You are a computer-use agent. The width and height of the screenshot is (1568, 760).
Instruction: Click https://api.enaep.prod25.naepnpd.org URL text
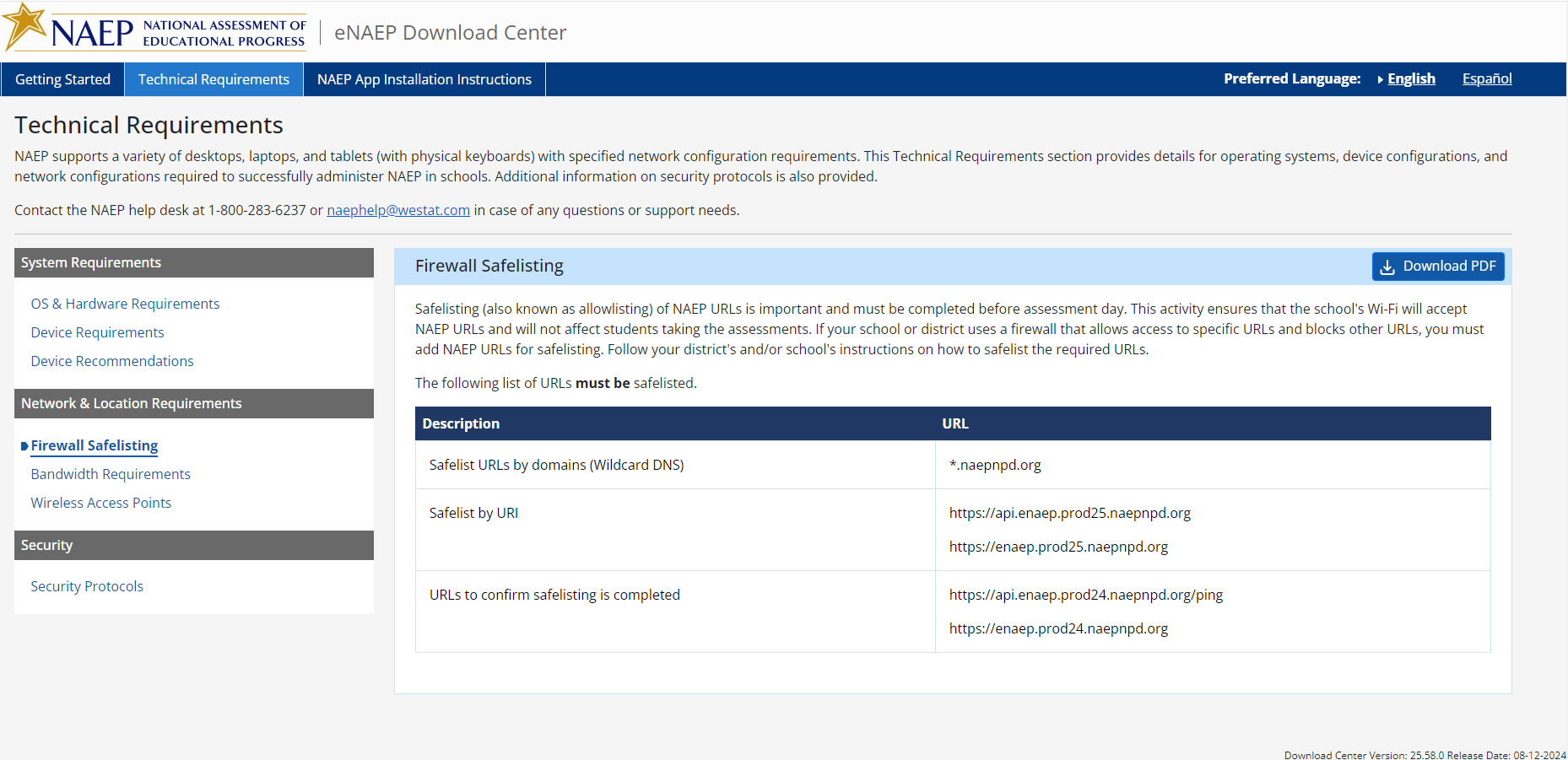click(1070, 513)
